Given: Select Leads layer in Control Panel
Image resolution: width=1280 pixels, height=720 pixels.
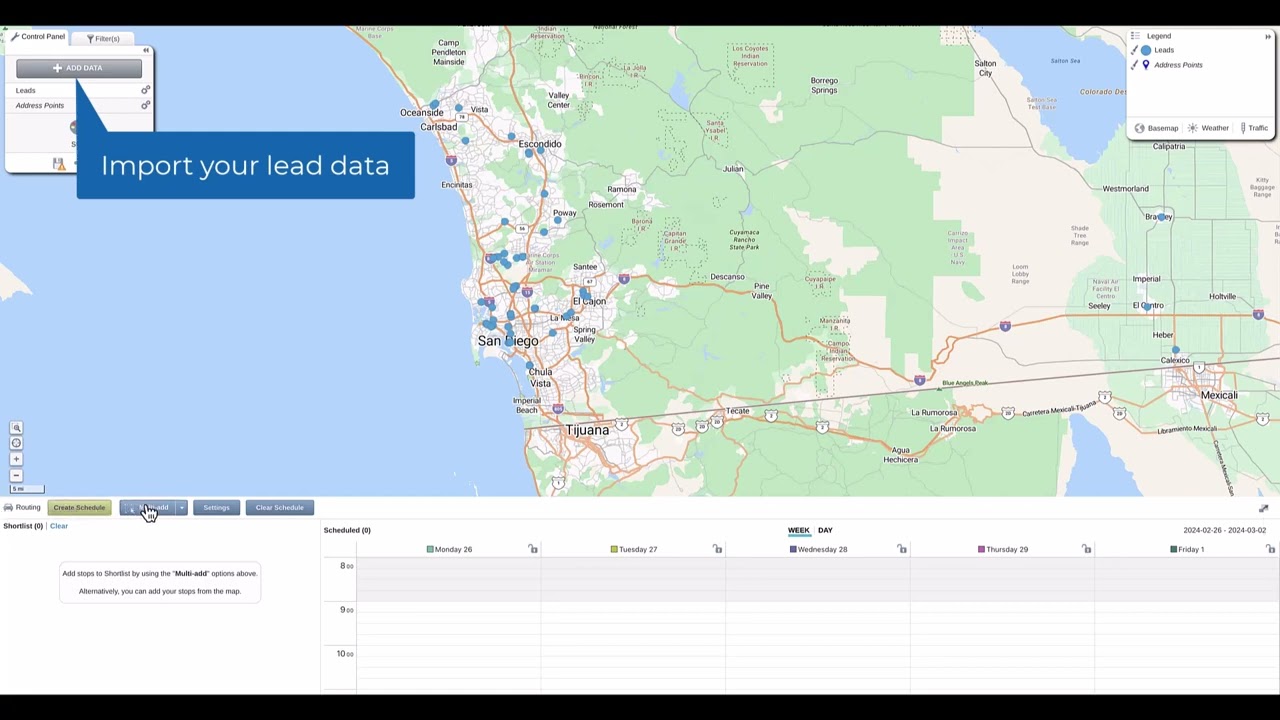Looking at the screenshot, I should point(25,90).
